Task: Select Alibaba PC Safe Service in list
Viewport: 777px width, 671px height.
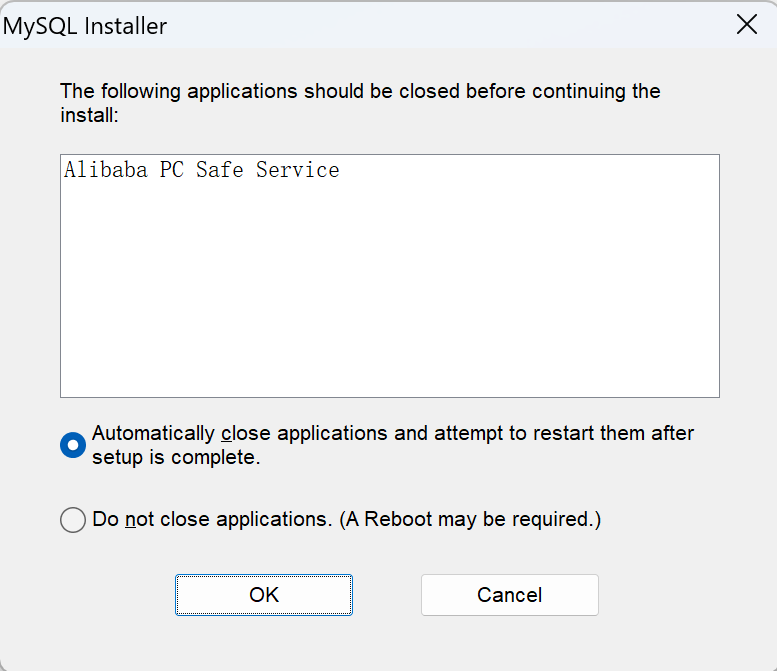Action: (x=202, y=170)
